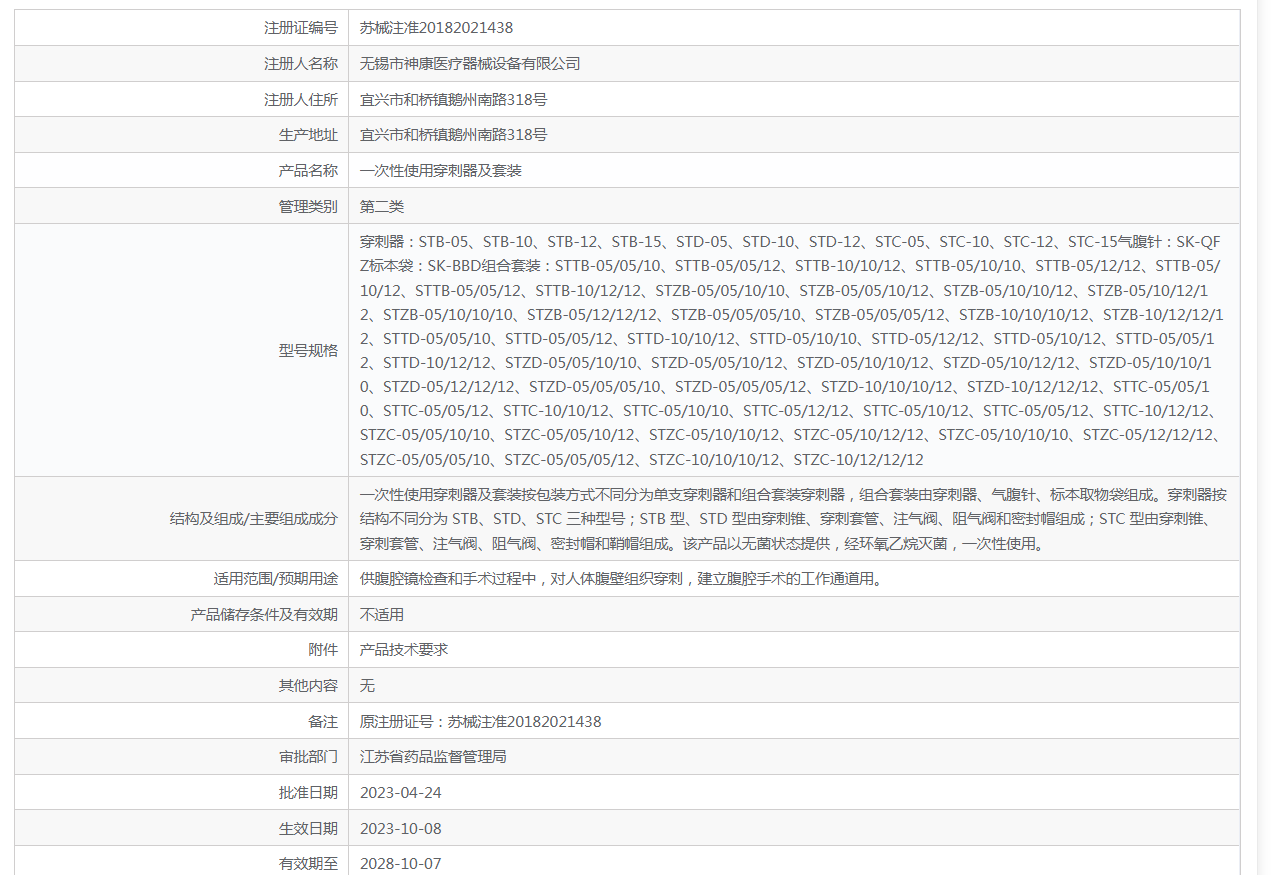Click the structure description paragraph
The height and width of the screenshot is (875, 1279).
pyautogui.click(x=794, y=519)
